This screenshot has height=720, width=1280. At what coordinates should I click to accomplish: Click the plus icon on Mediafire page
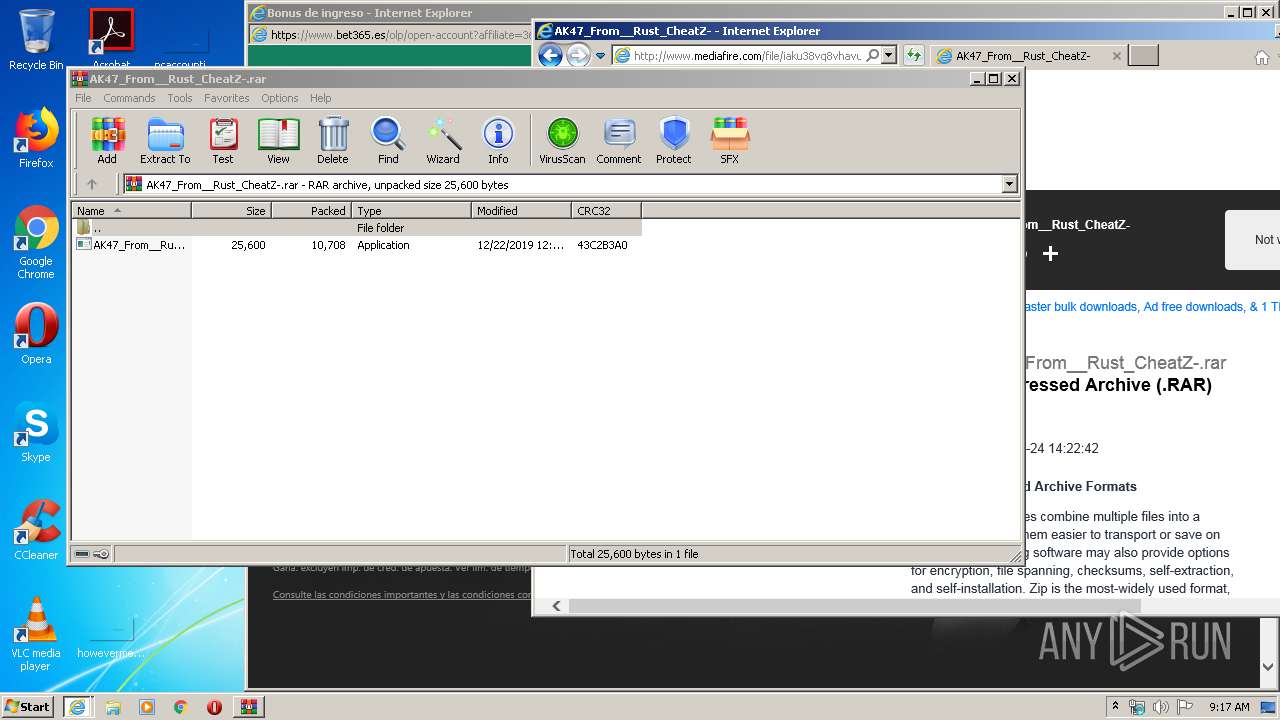pyautogui.click(x=1050, y=254)
